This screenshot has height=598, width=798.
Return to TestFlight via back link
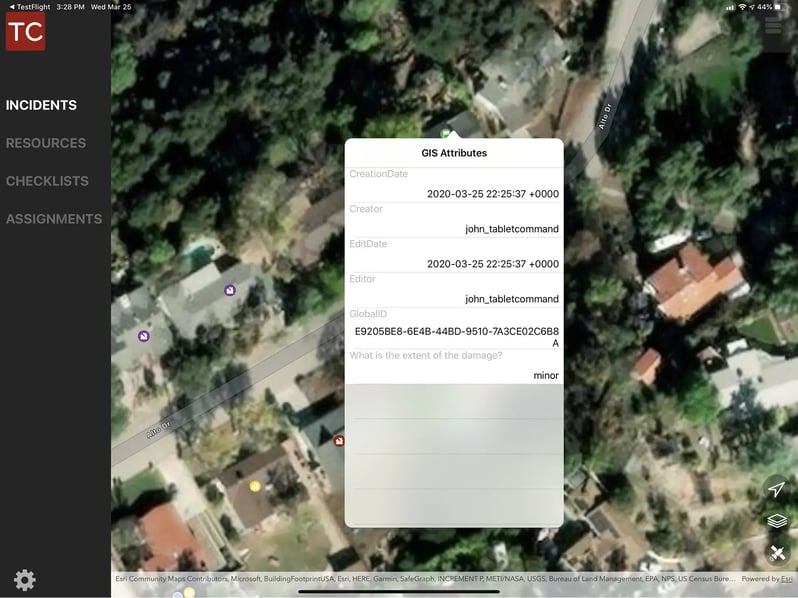[x=30, y=7]
